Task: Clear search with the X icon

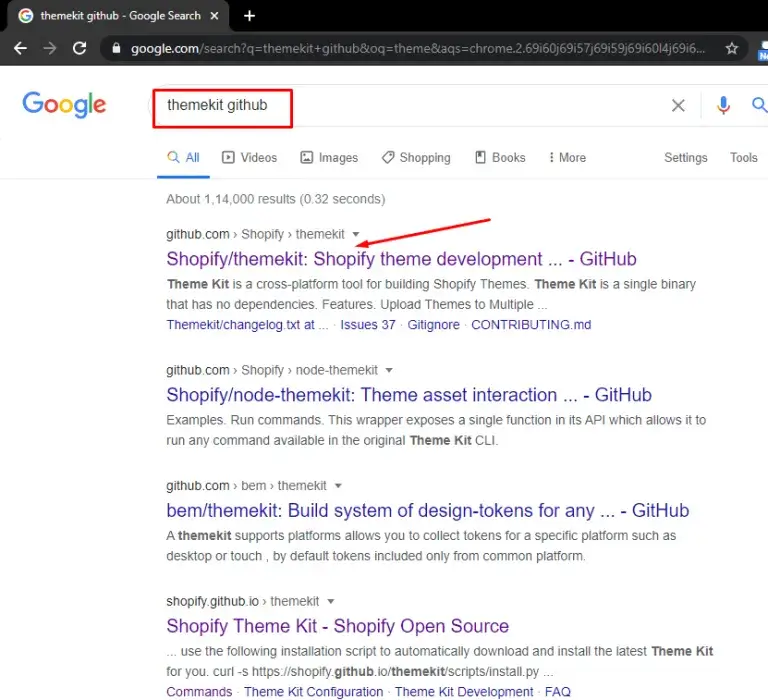Action: pos(678,105)
